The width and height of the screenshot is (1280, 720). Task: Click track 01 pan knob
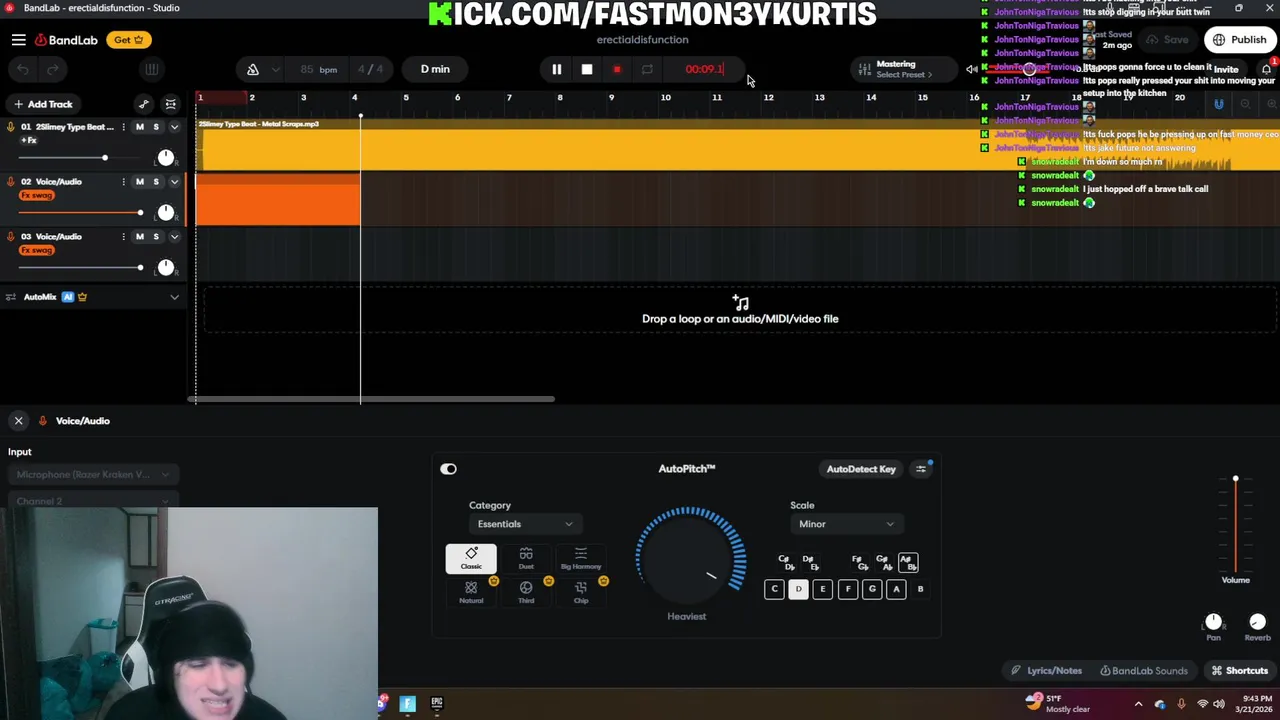click(166, 158)
